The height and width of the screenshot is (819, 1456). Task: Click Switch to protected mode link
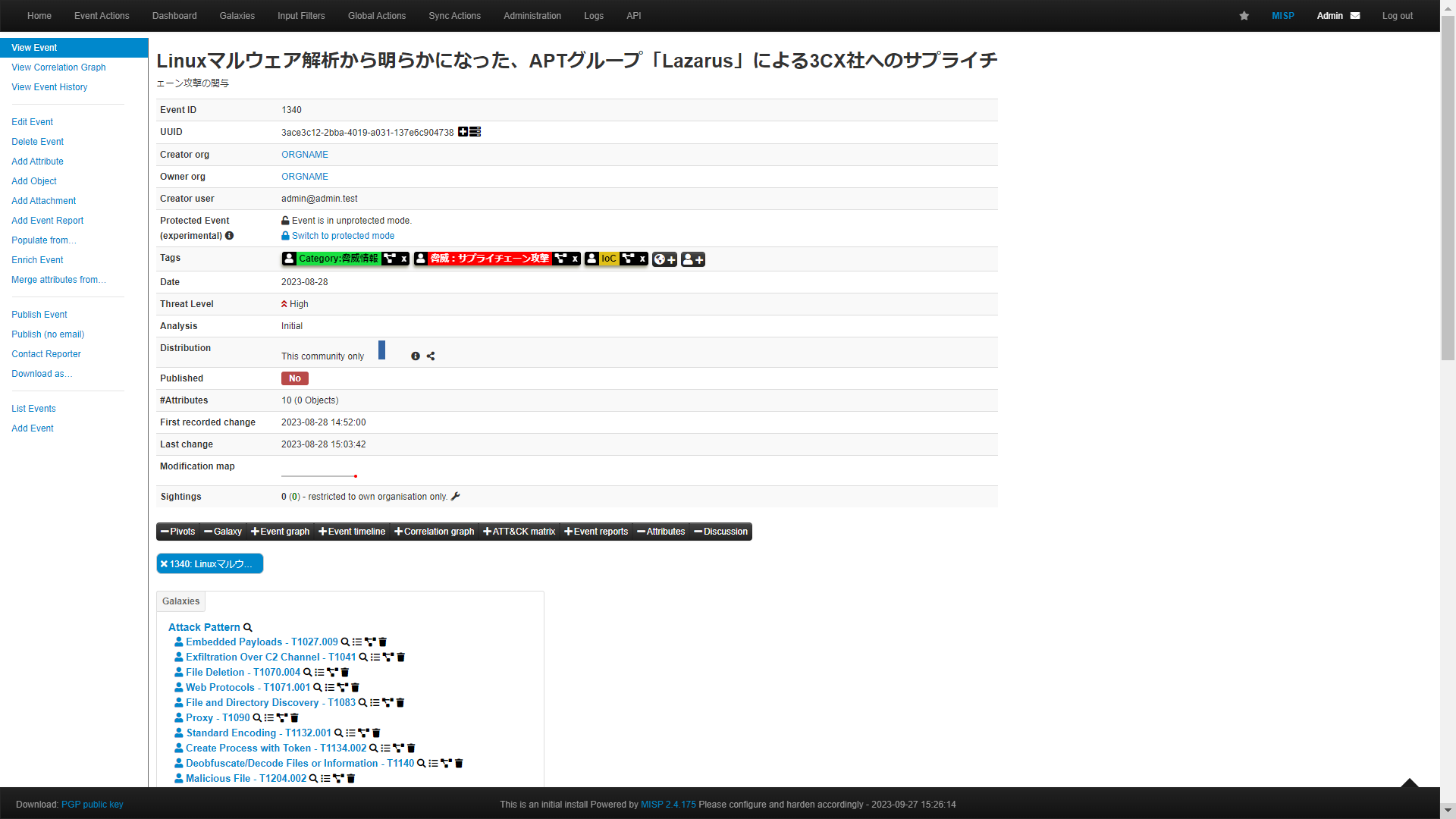click(343, 236)
